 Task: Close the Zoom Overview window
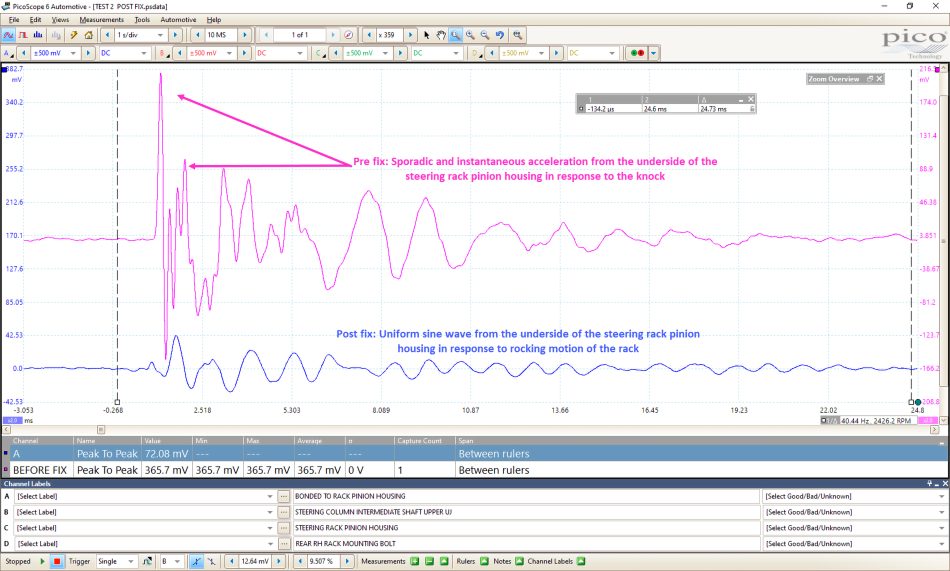(879, 79)
